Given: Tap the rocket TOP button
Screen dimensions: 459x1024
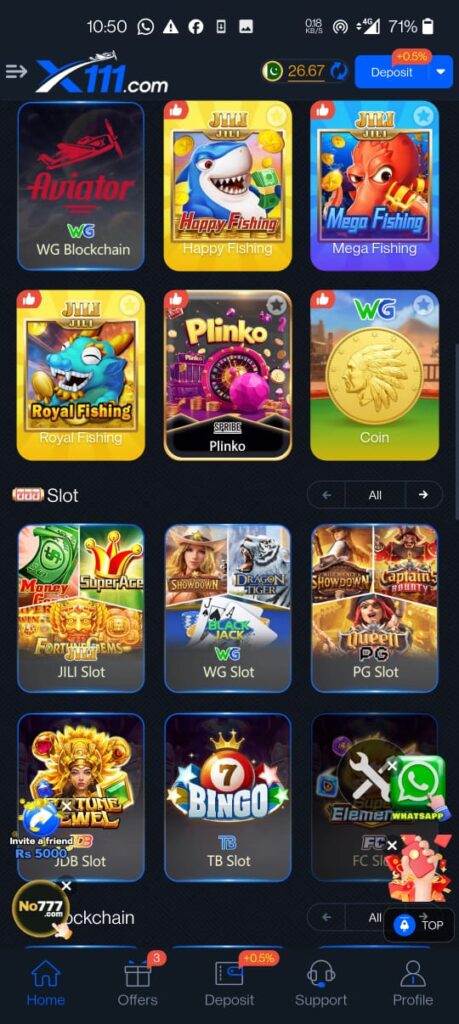Looking at the screenshot, I should [419, 925].
